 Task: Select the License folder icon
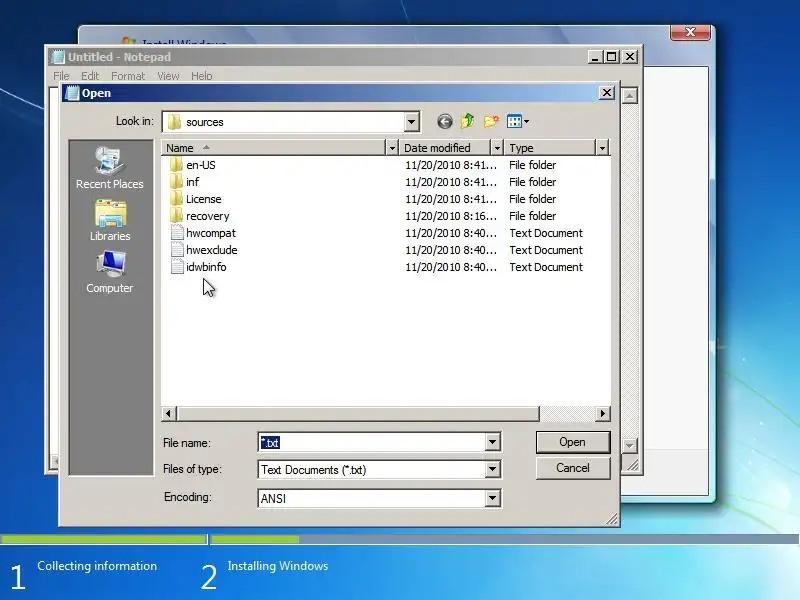(176, 199)
